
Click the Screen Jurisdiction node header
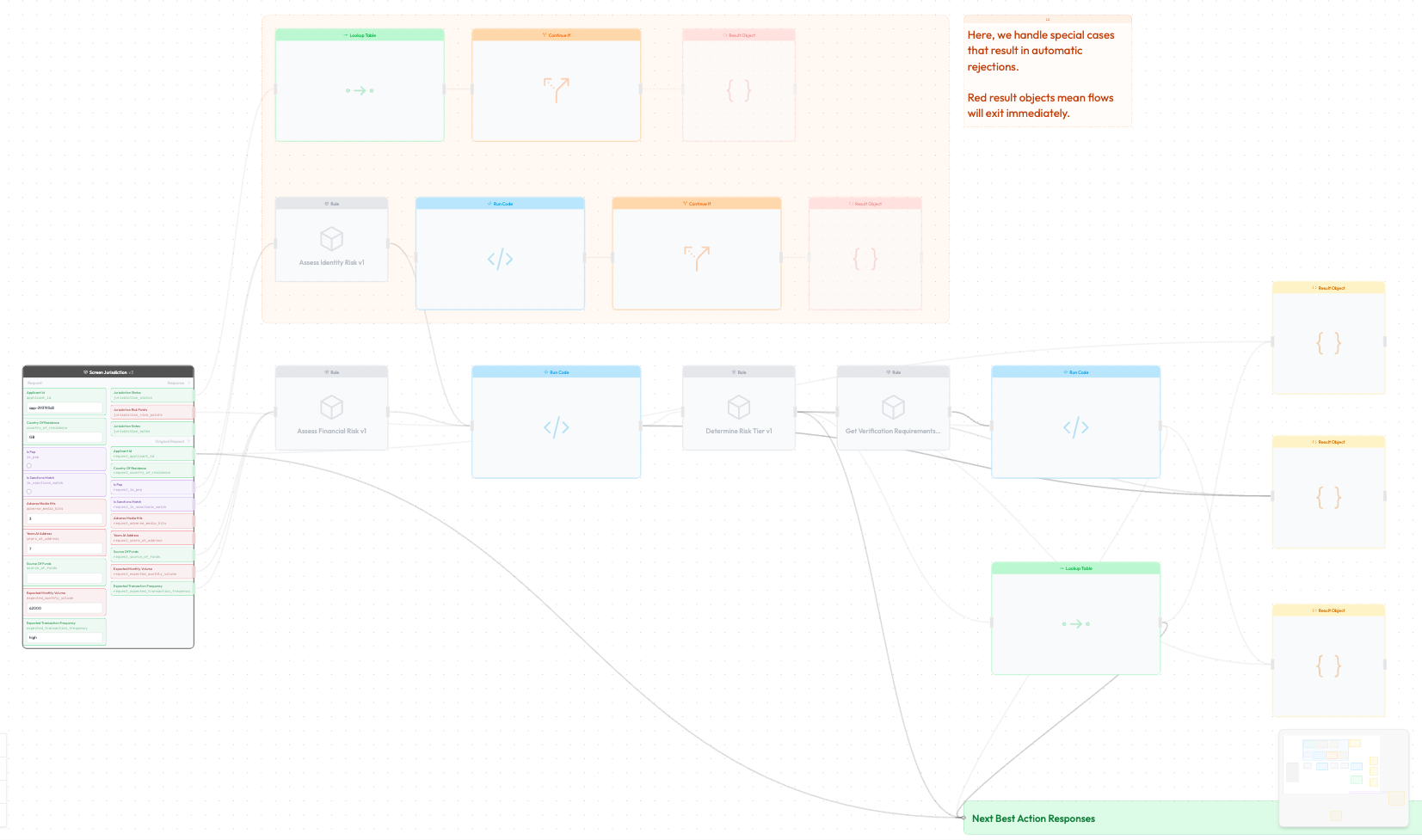point(108,372)
